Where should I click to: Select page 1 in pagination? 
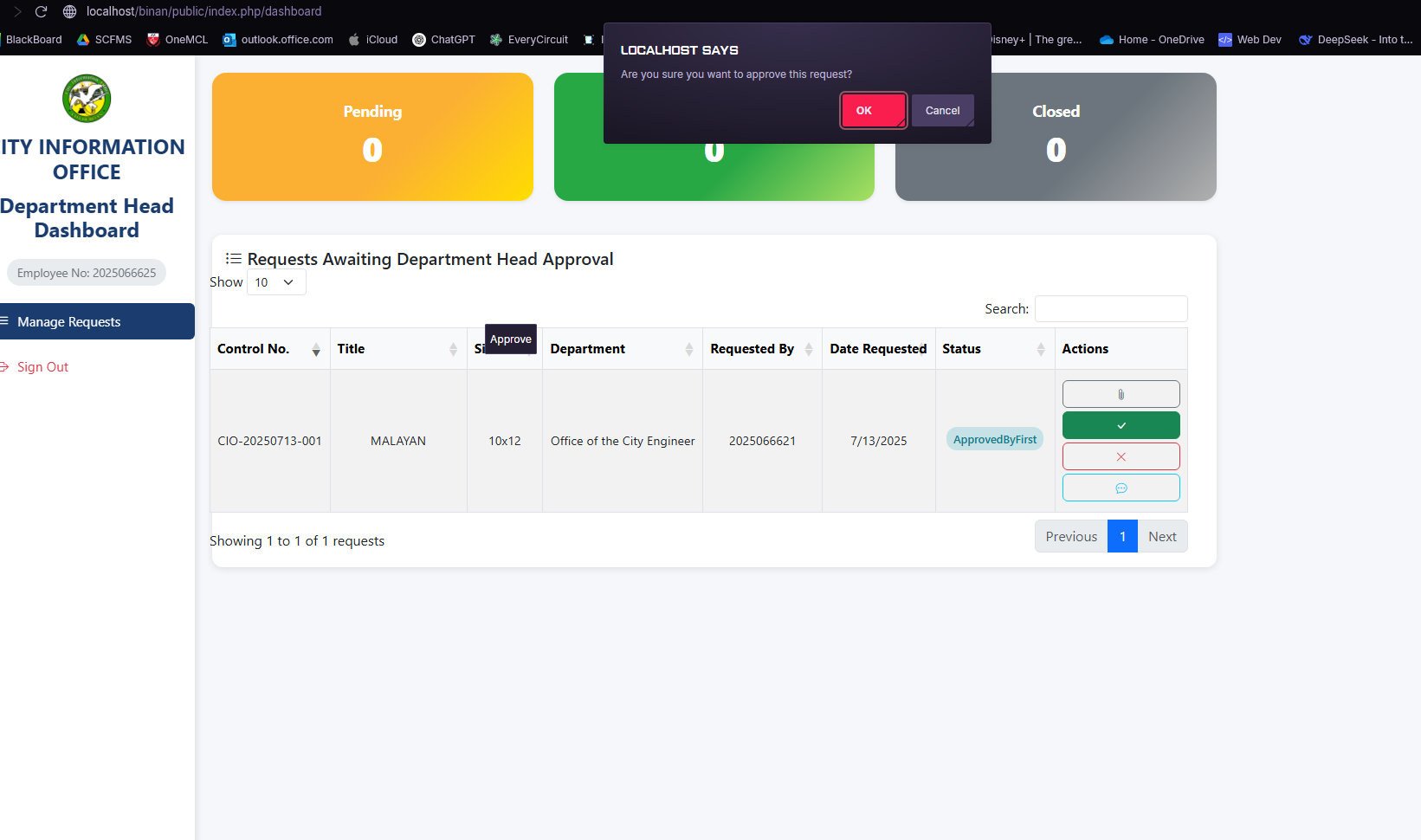(1122, 536)
